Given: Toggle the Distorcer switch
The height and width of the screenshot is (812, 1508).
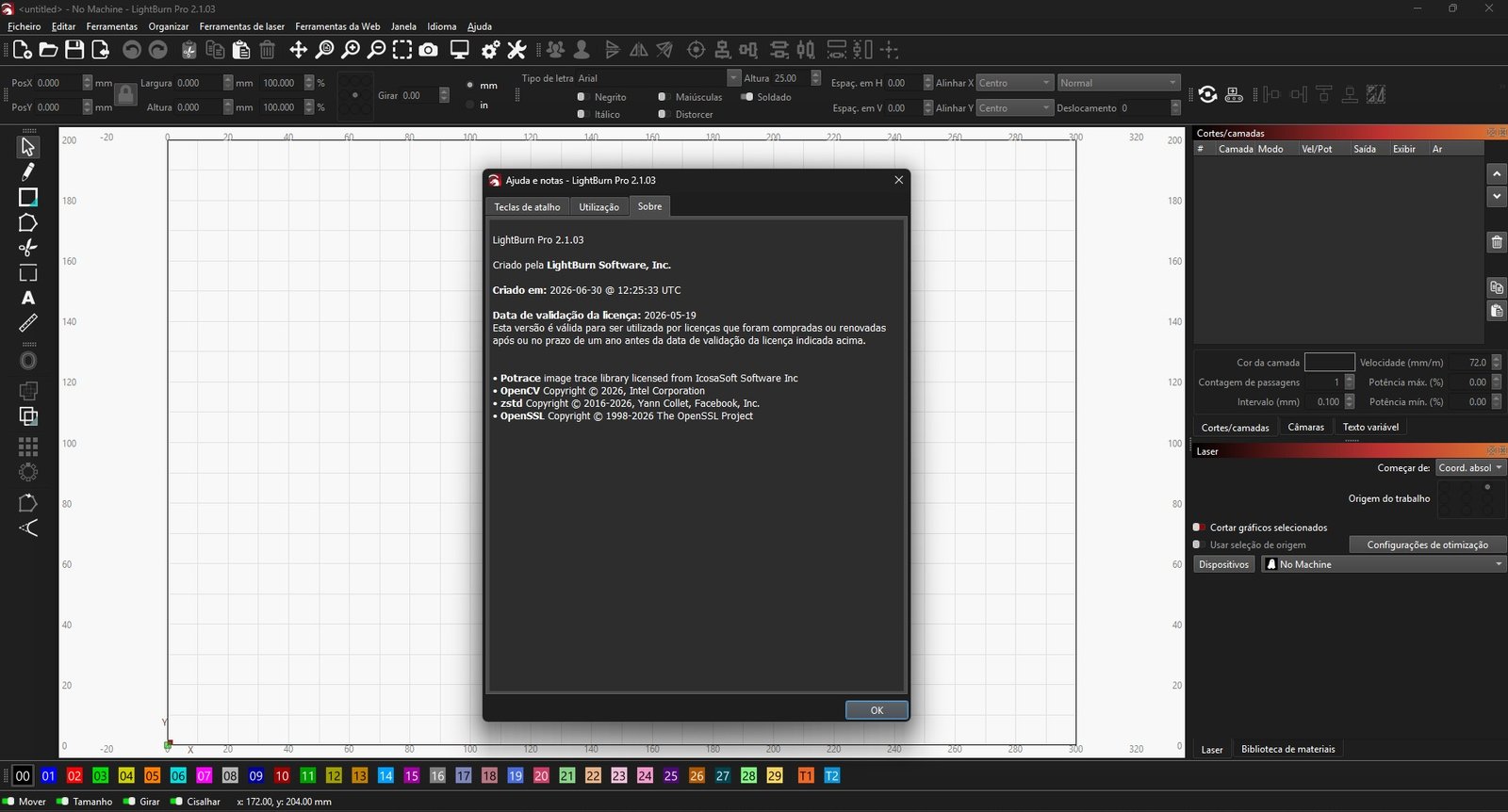Looking at the screenshot, I should click(663, 114).
